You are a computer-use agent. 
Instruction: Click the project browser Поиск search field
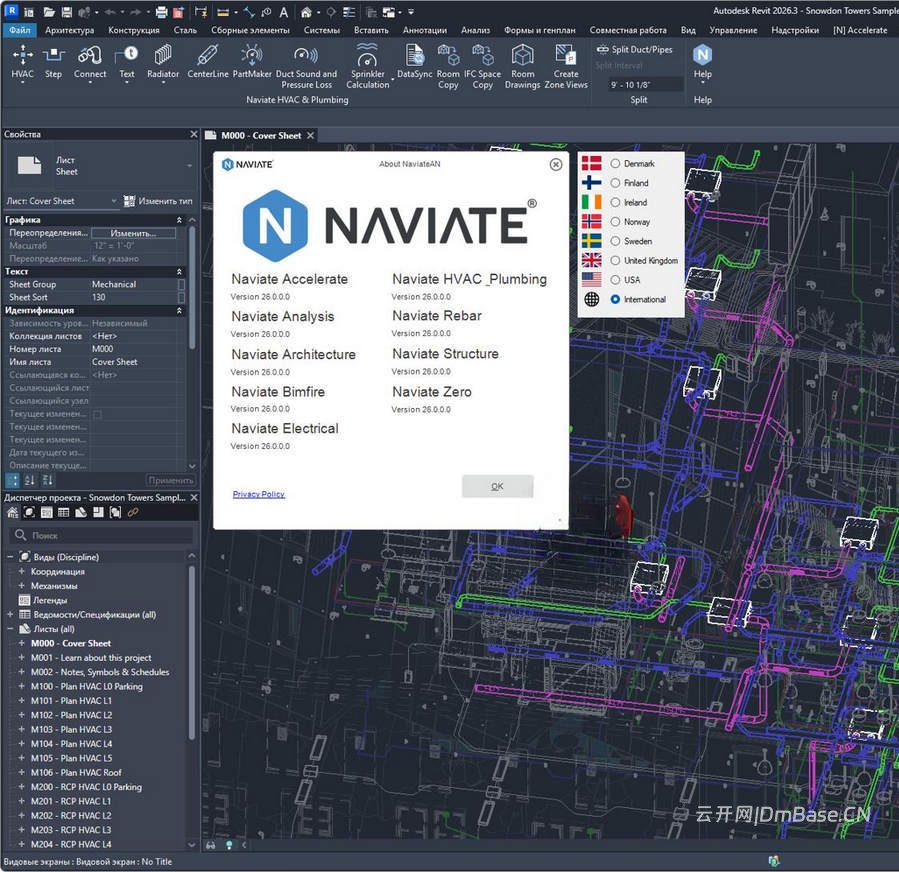tap(101, 535)
